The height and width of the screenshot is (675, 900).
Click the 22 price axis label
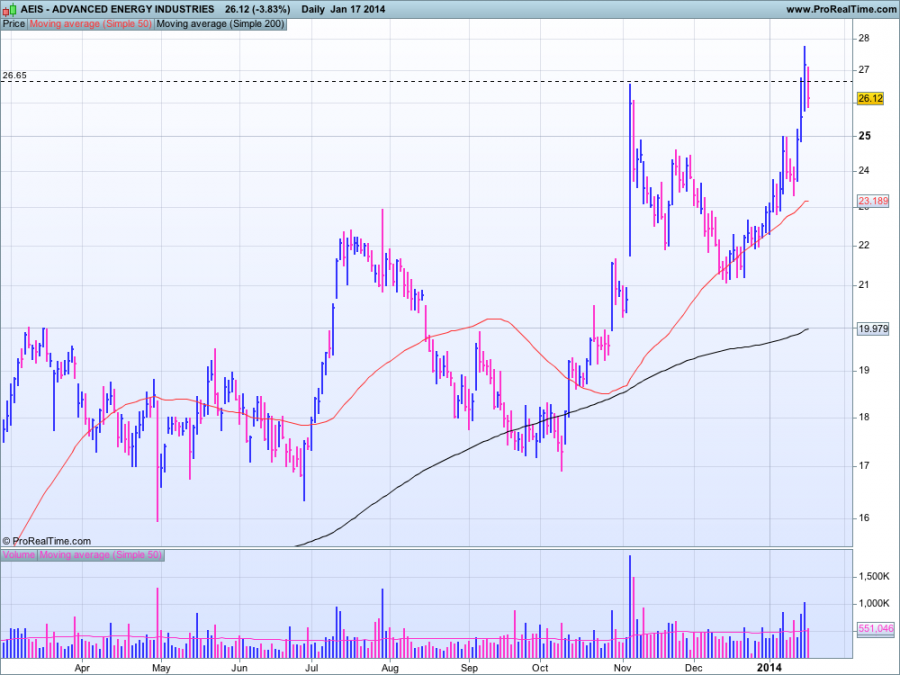pyautogui.click(x=864, y=245)
